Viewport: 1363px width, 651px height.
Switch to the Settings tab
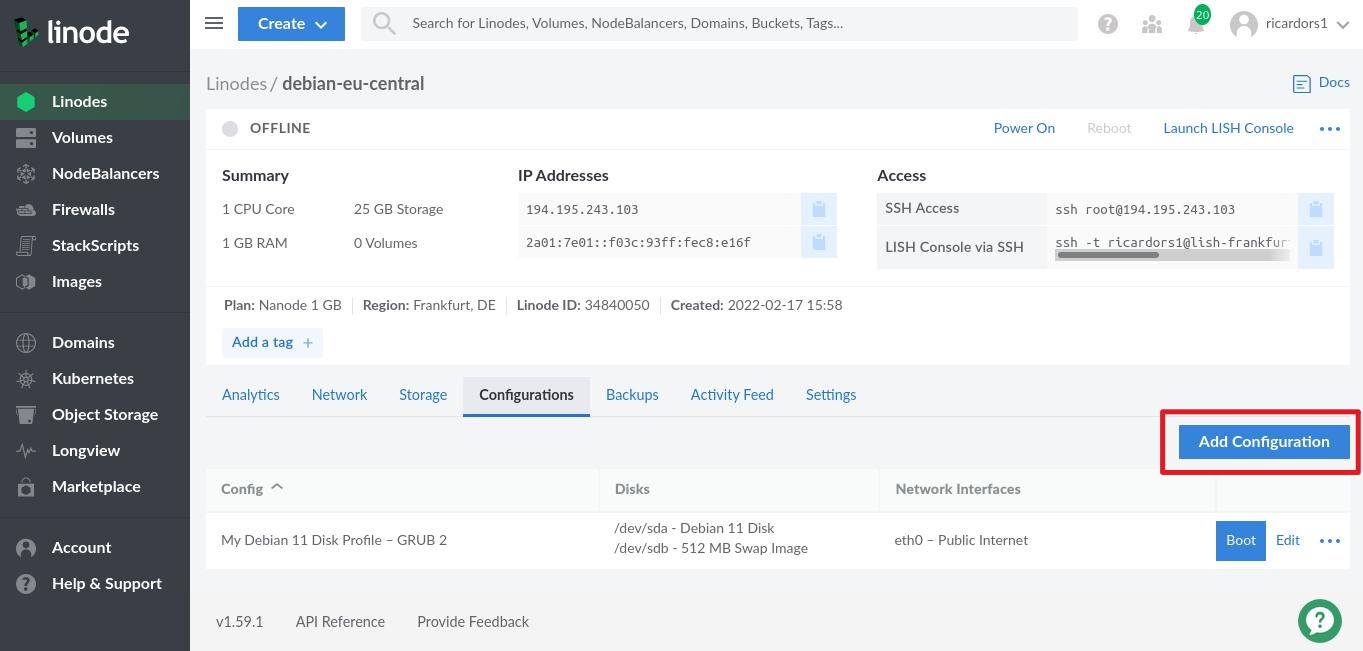click(831, 395)
